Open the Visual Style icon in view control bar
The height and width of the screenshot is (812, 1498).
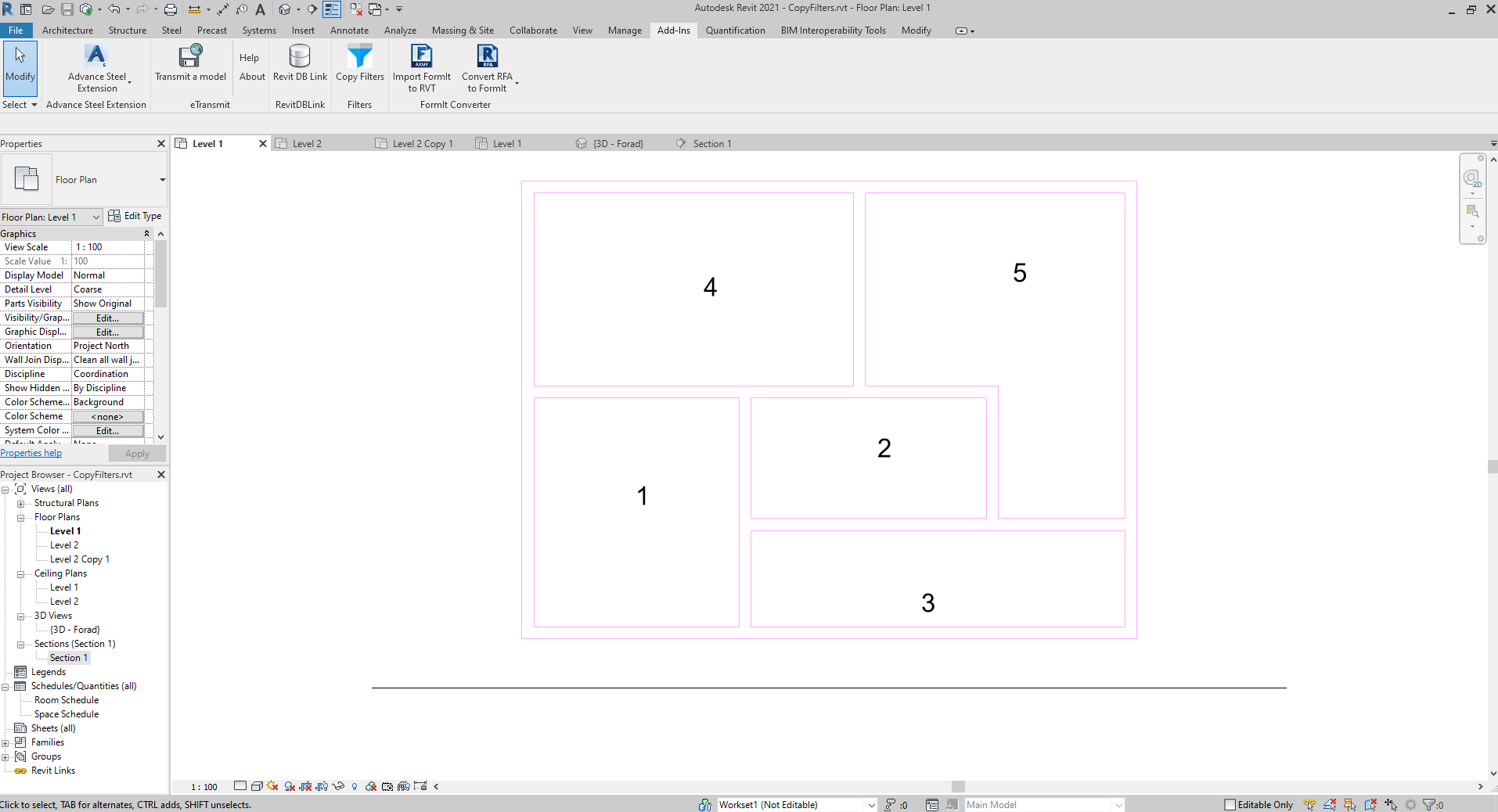pos(257,786)
